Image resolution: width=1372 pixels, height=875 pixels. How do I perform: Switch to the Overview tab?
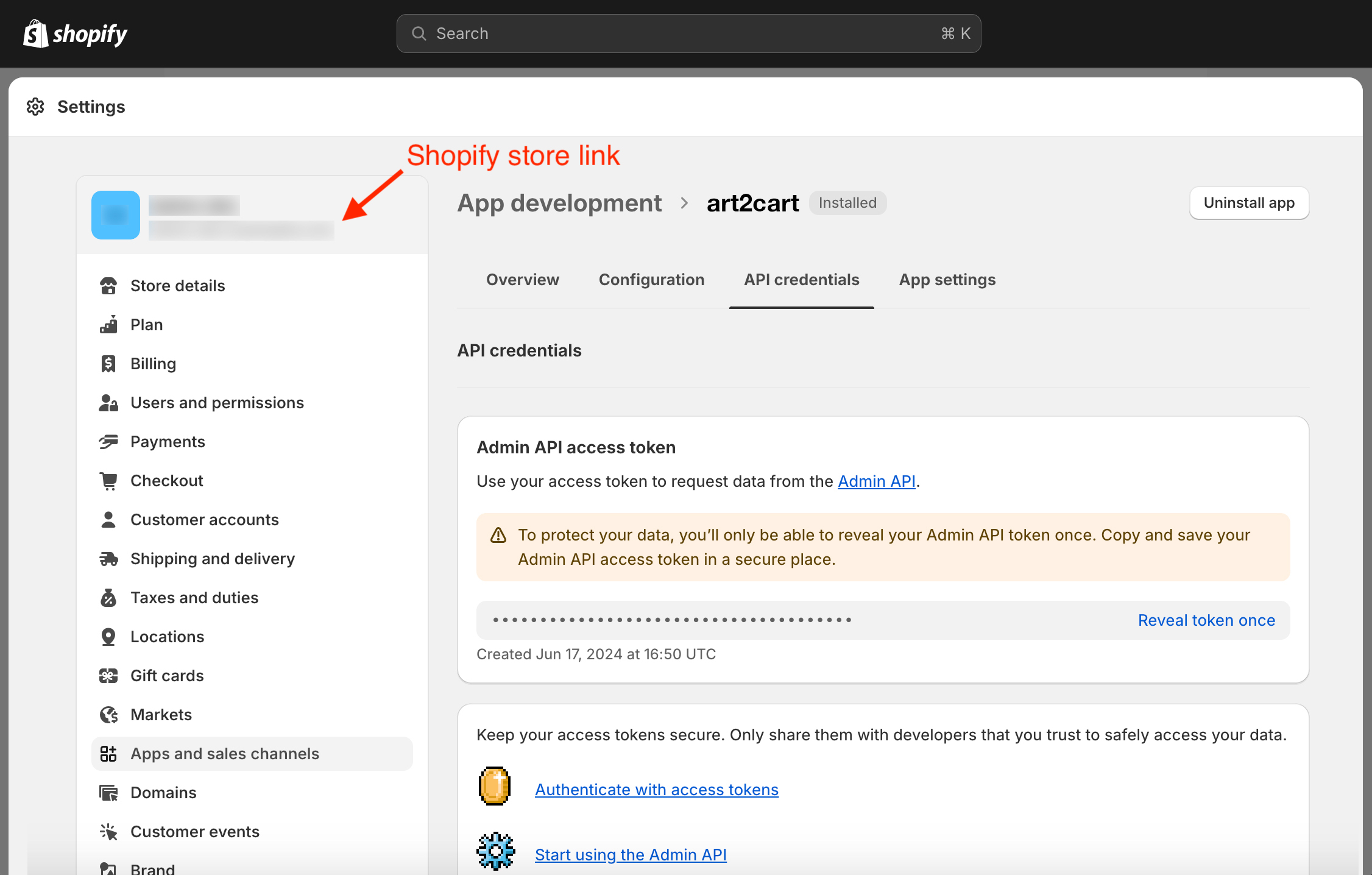point(522,280)
